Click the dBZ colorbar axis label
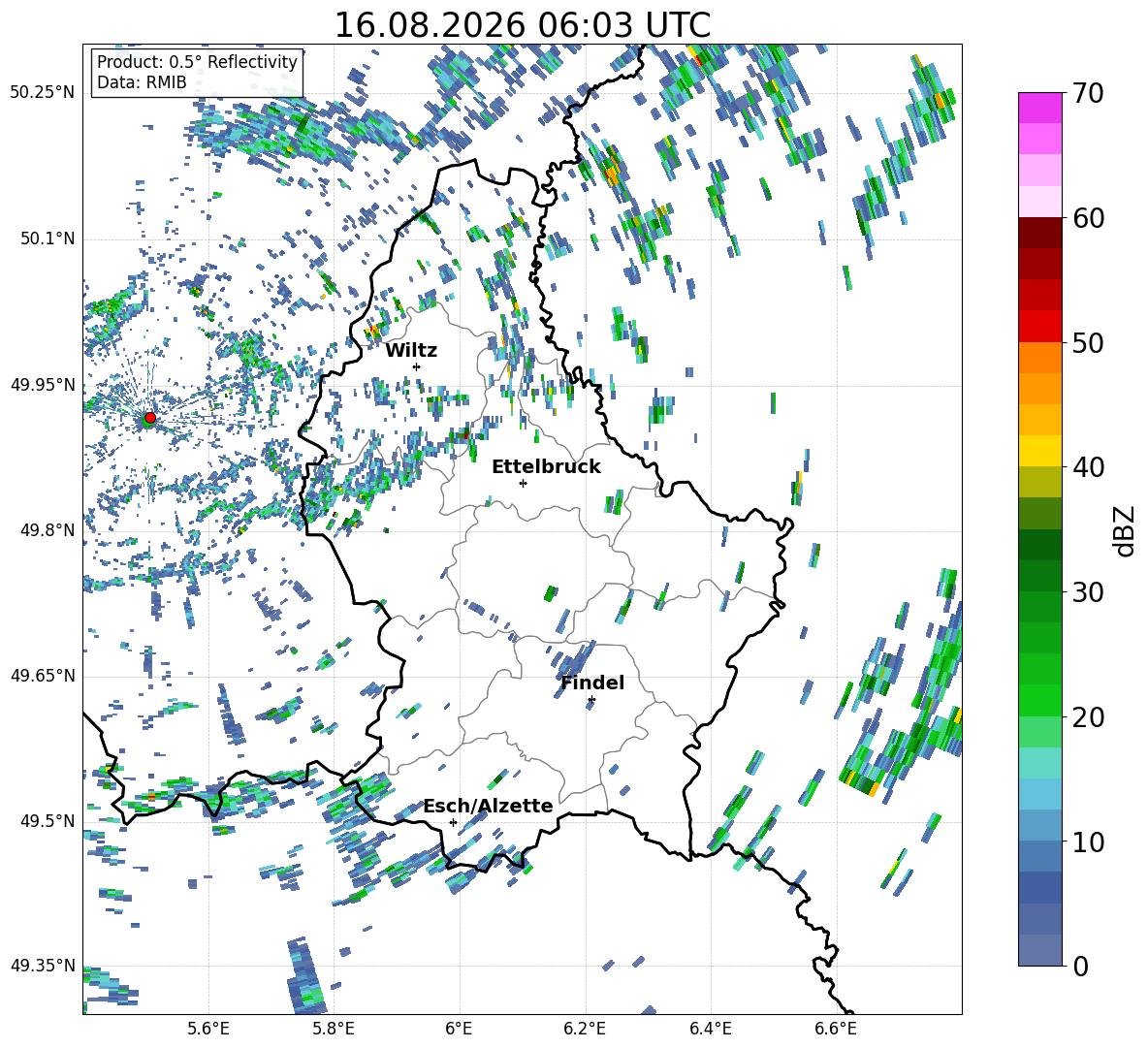The image size is (1148, 1048). click(x=1125, y=530)
